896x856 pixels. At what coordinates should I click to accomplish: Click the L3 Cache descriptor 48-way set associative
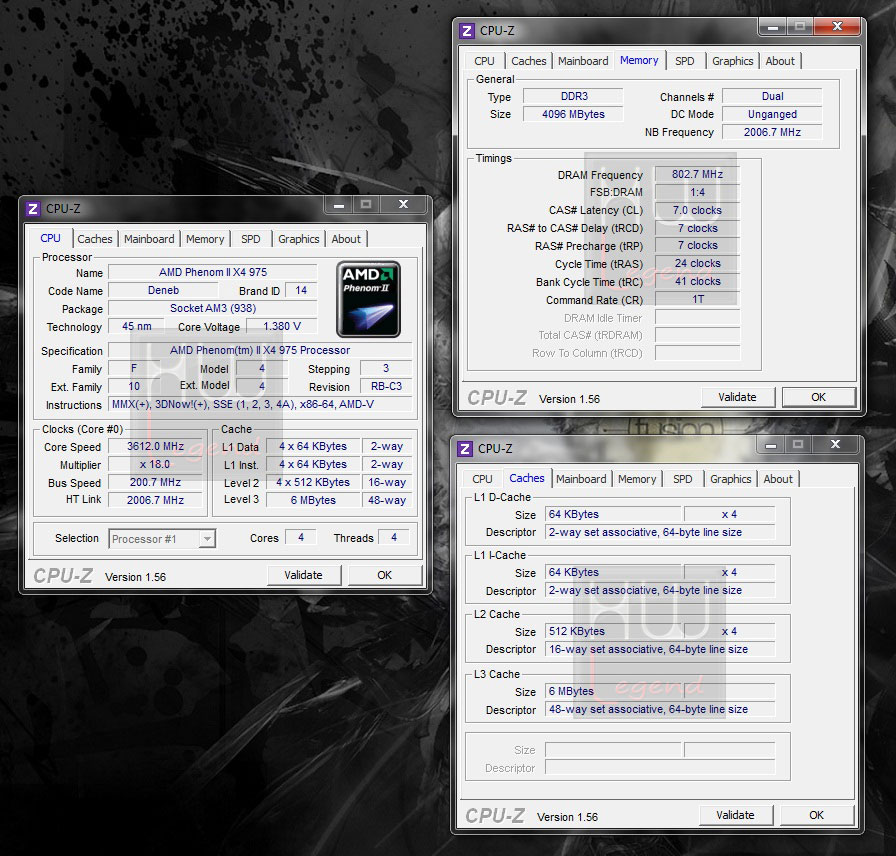pos(661,709)
